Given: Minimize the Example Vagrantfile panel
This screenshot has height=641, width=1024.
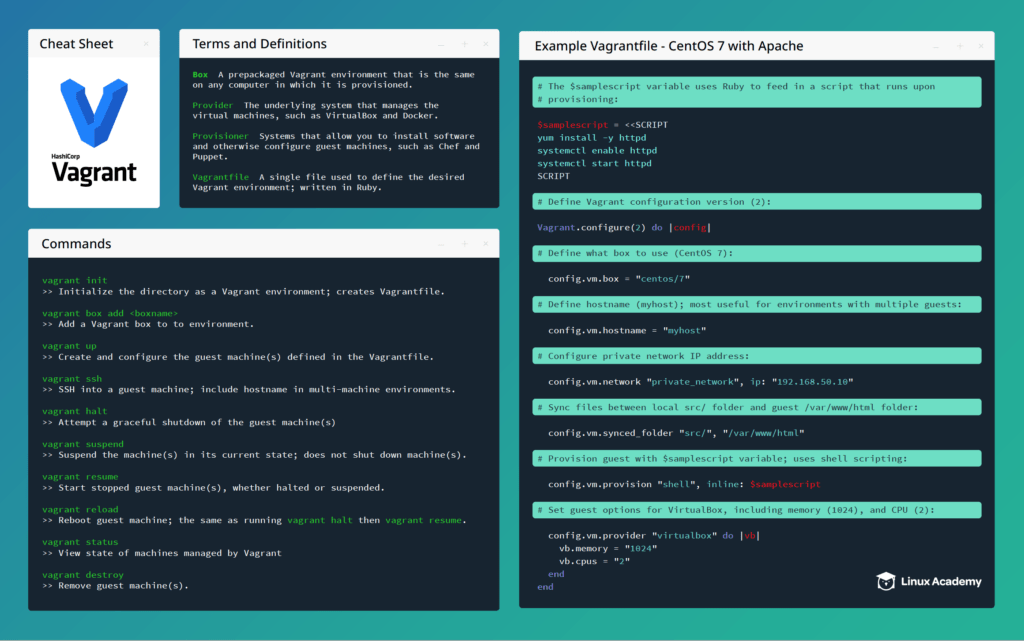Looking at the screenshot, I should 936,46.
